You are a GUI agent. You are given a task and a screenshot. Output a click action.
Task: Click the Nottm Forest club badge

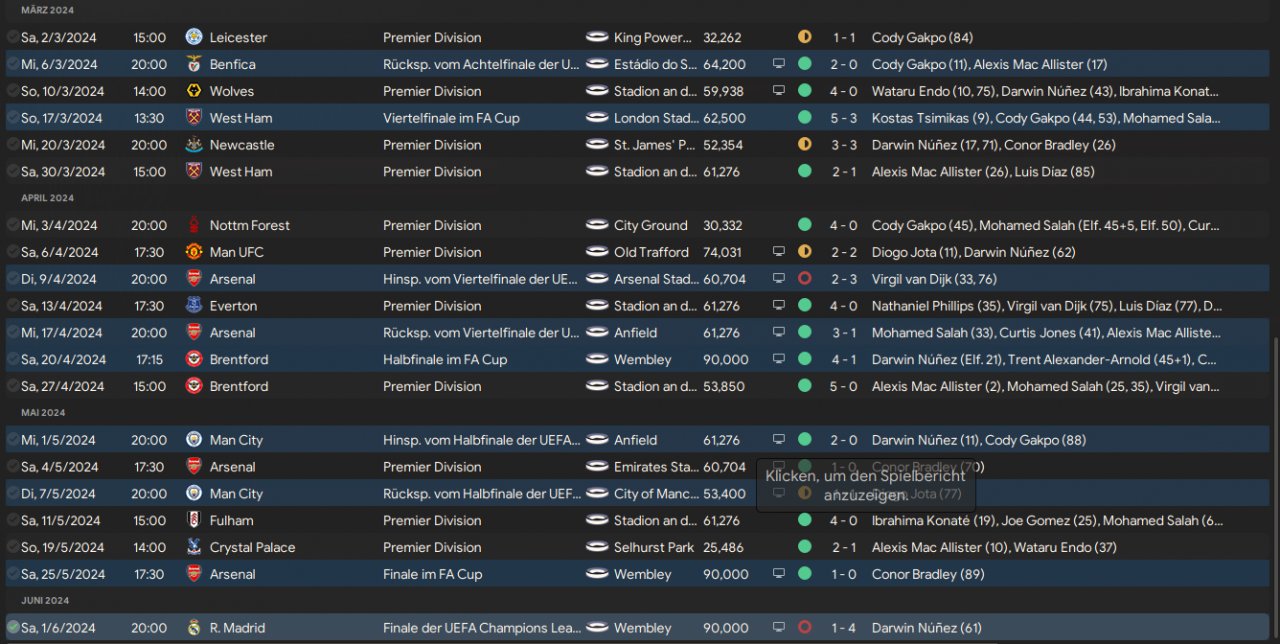[x=194, y=225]
